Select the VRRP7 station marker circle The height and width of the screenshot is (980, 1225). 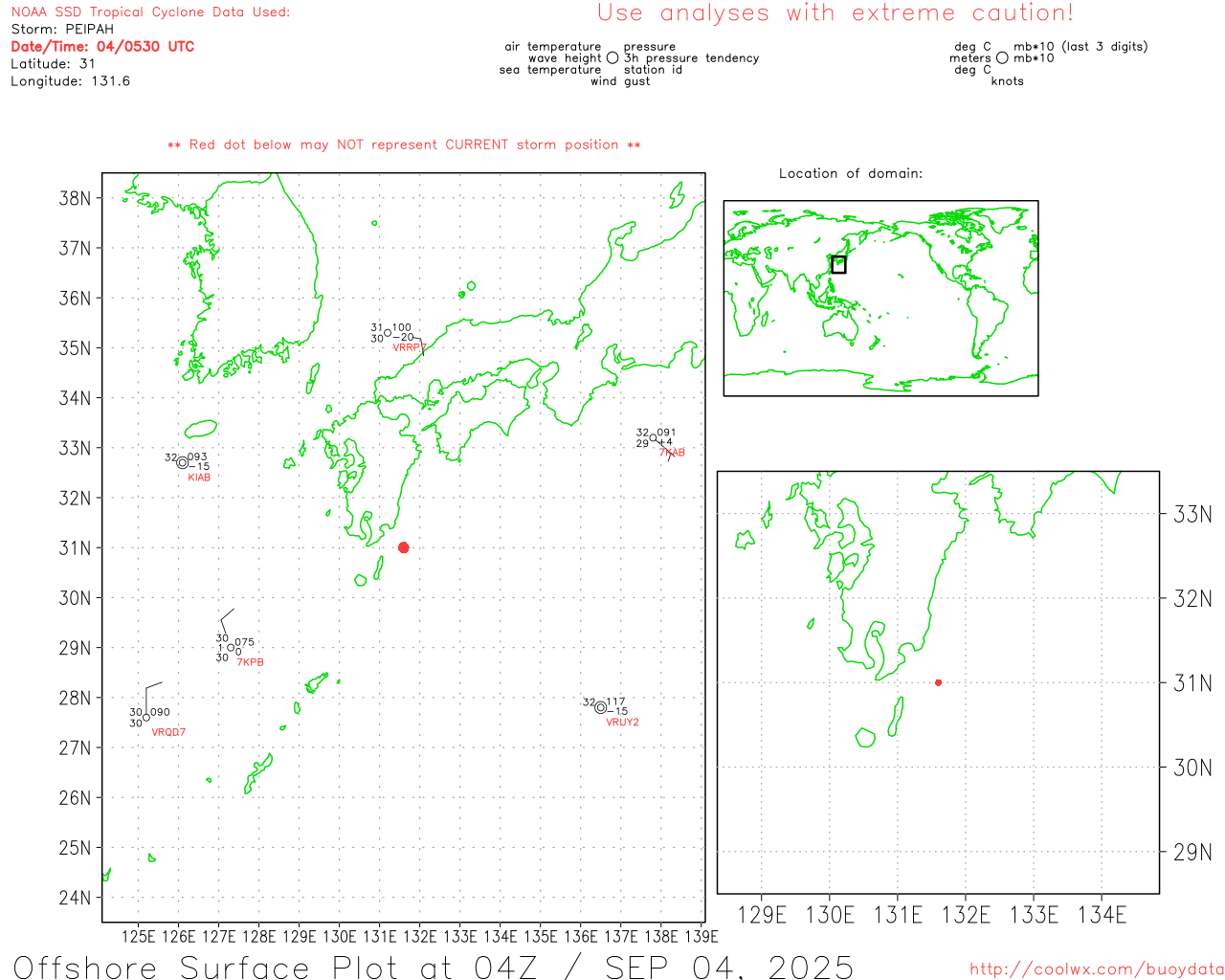[x=388, y=333]
